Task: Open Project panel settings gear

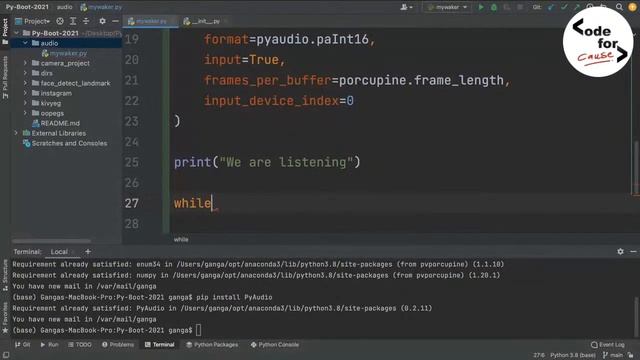Action: (102, 21)
